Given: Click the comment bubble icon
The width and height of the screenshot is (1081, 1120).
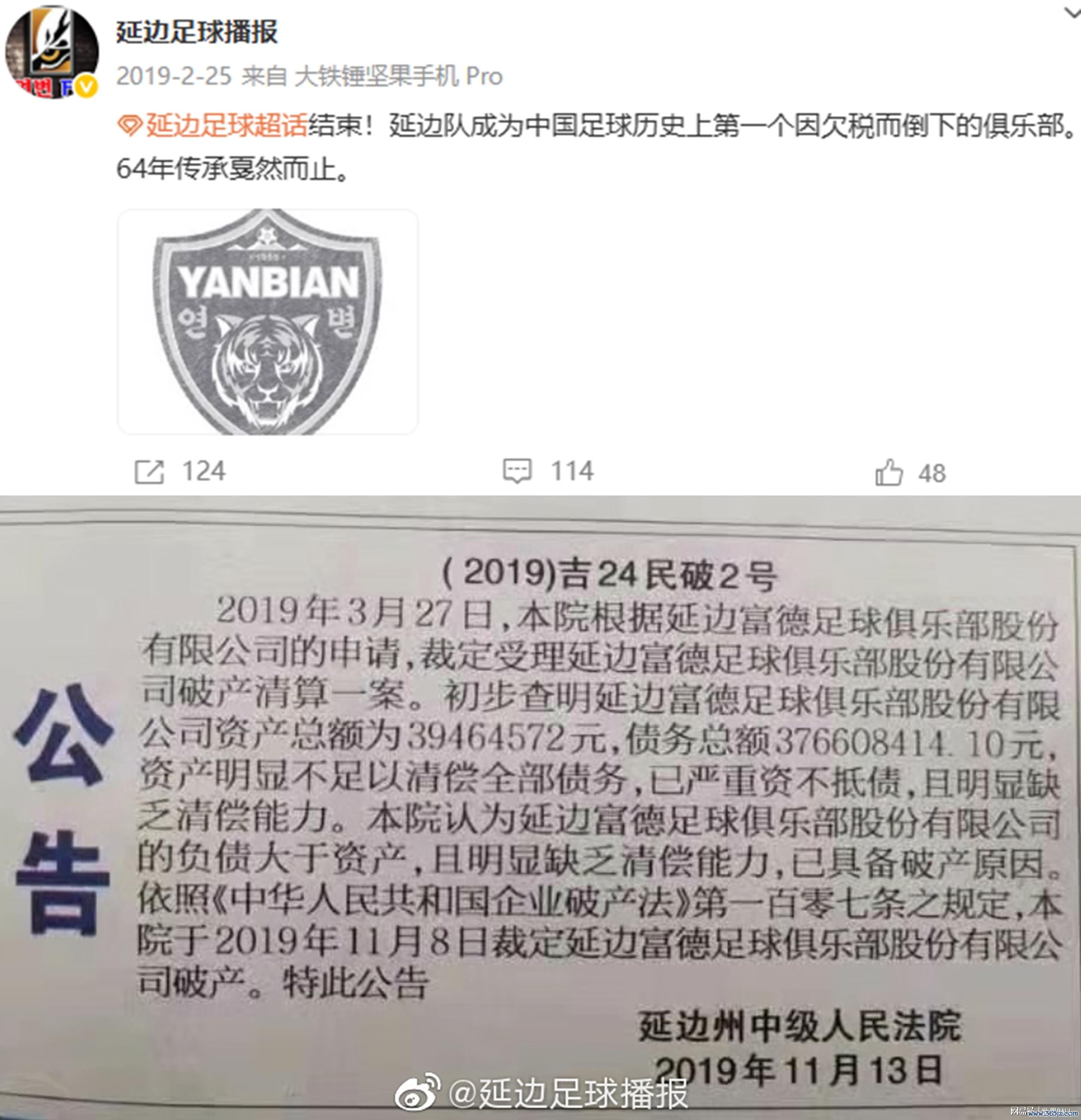Looking at the screenshot, I should pyautogui.click(x=518, y=471).
